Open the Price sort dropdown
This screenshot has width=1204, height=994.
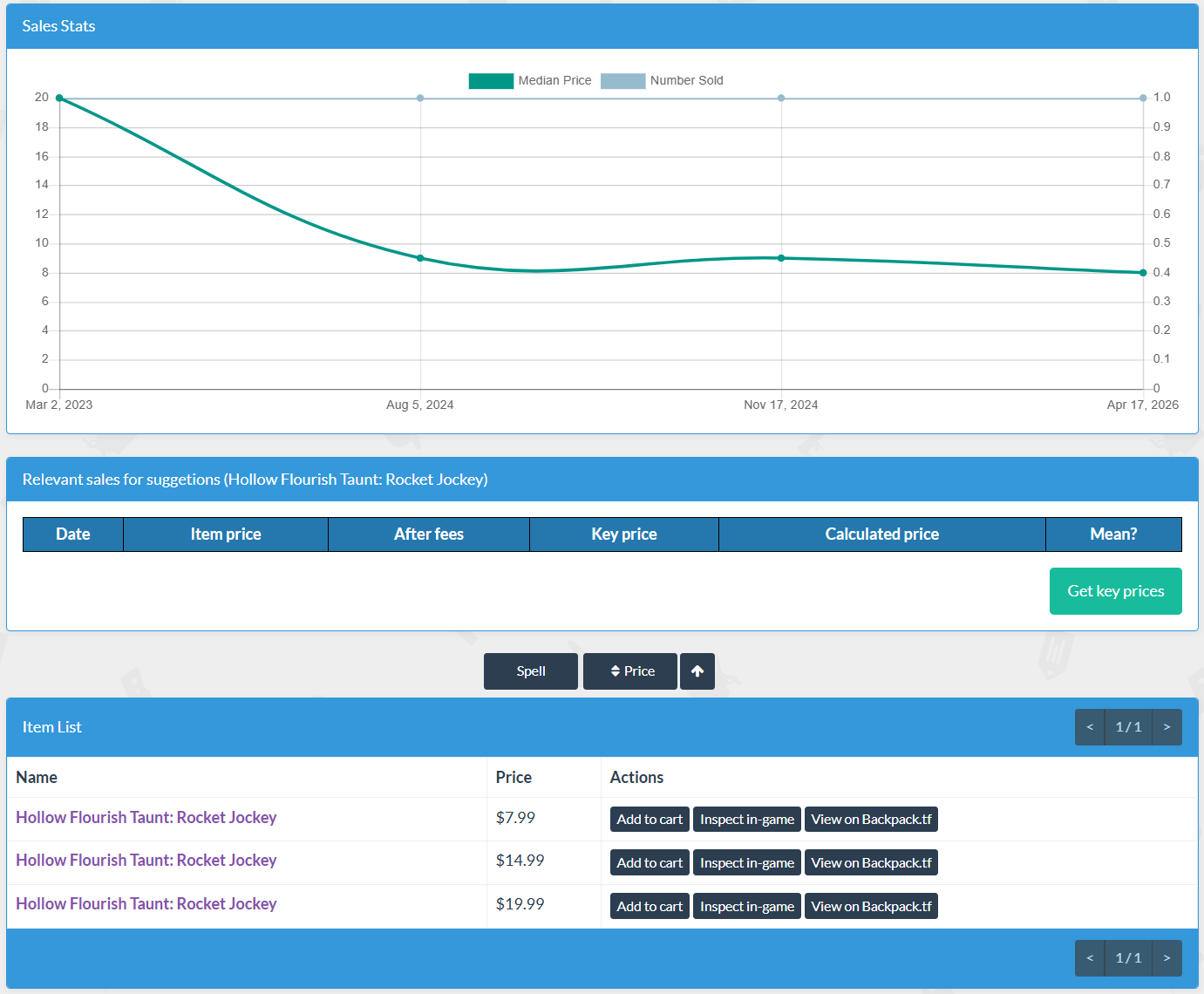tap(629, 671)
